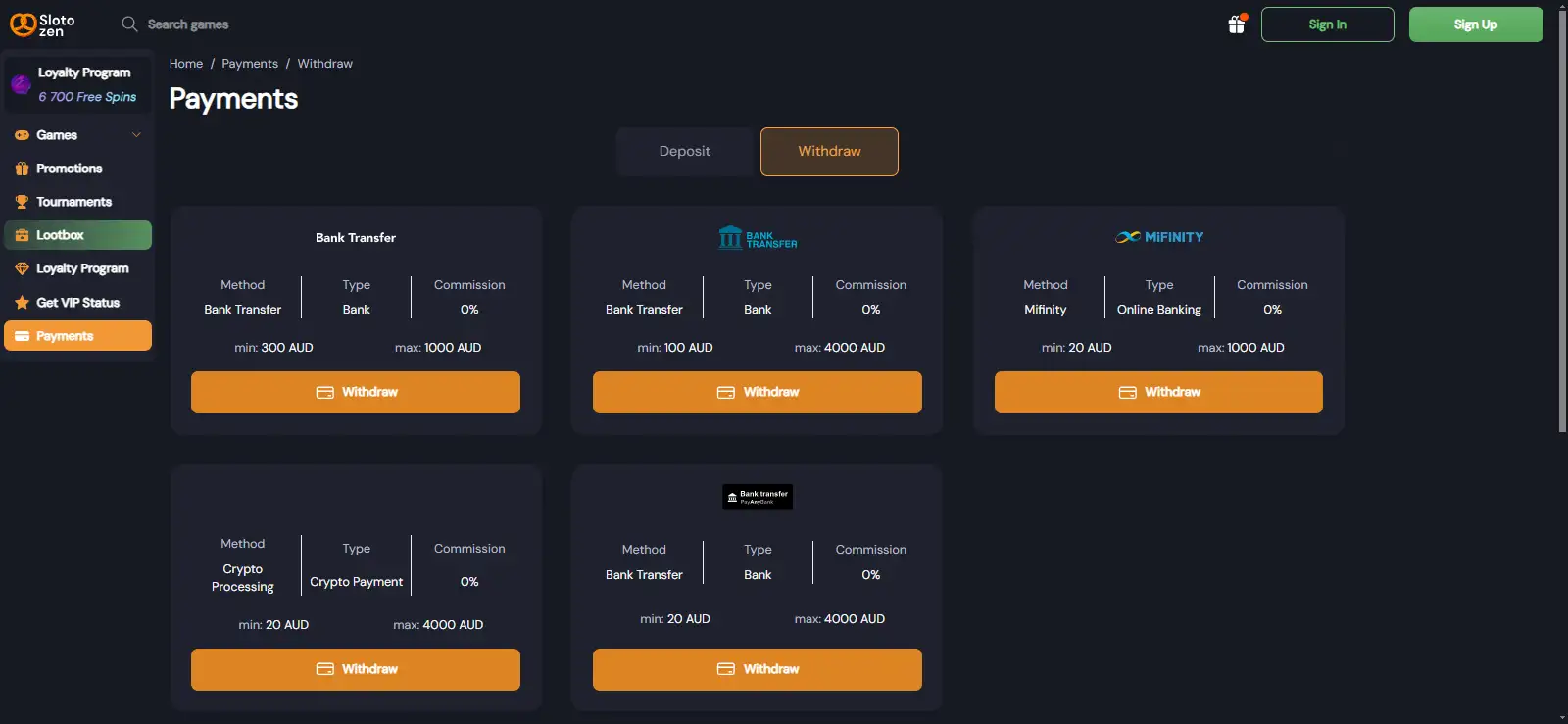Viewport: 1568px width, 724px height.
Task: Go to Payments breadcrumb link
Action: point(250,64)
